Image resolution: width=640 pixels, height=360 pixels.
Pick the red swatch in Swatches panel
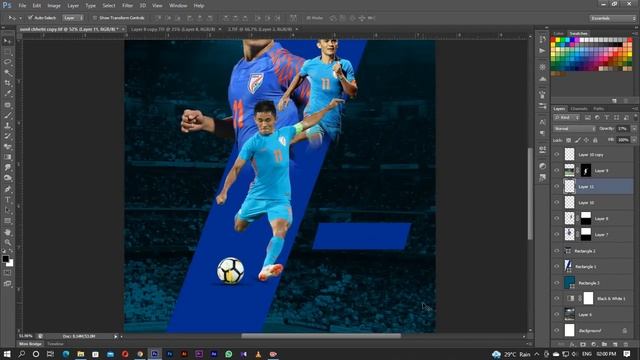pos(553,40)
